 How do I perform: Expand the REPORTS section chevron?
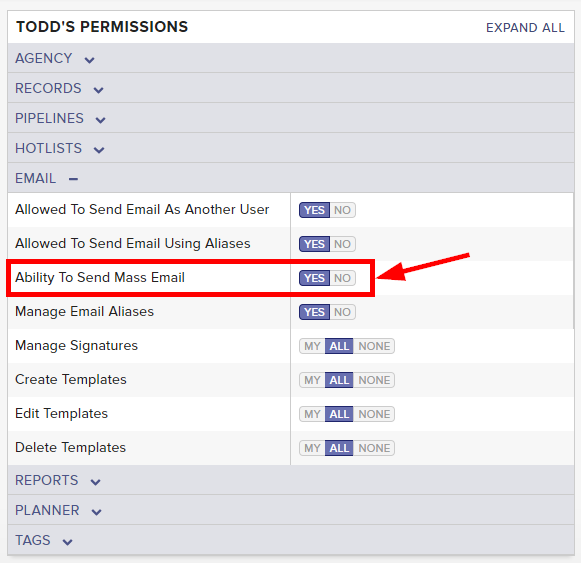96,481
